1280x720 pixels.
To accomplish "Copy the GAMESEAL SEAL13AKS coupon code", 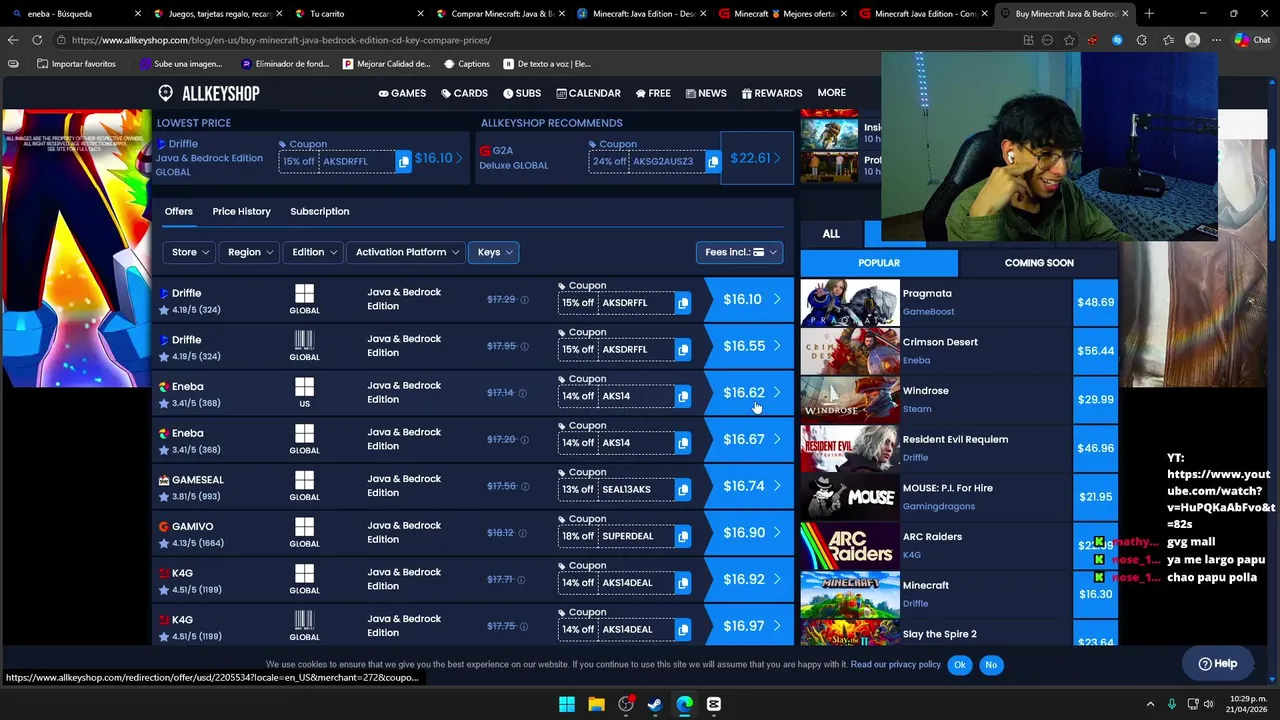I will (x=683, y=490).
